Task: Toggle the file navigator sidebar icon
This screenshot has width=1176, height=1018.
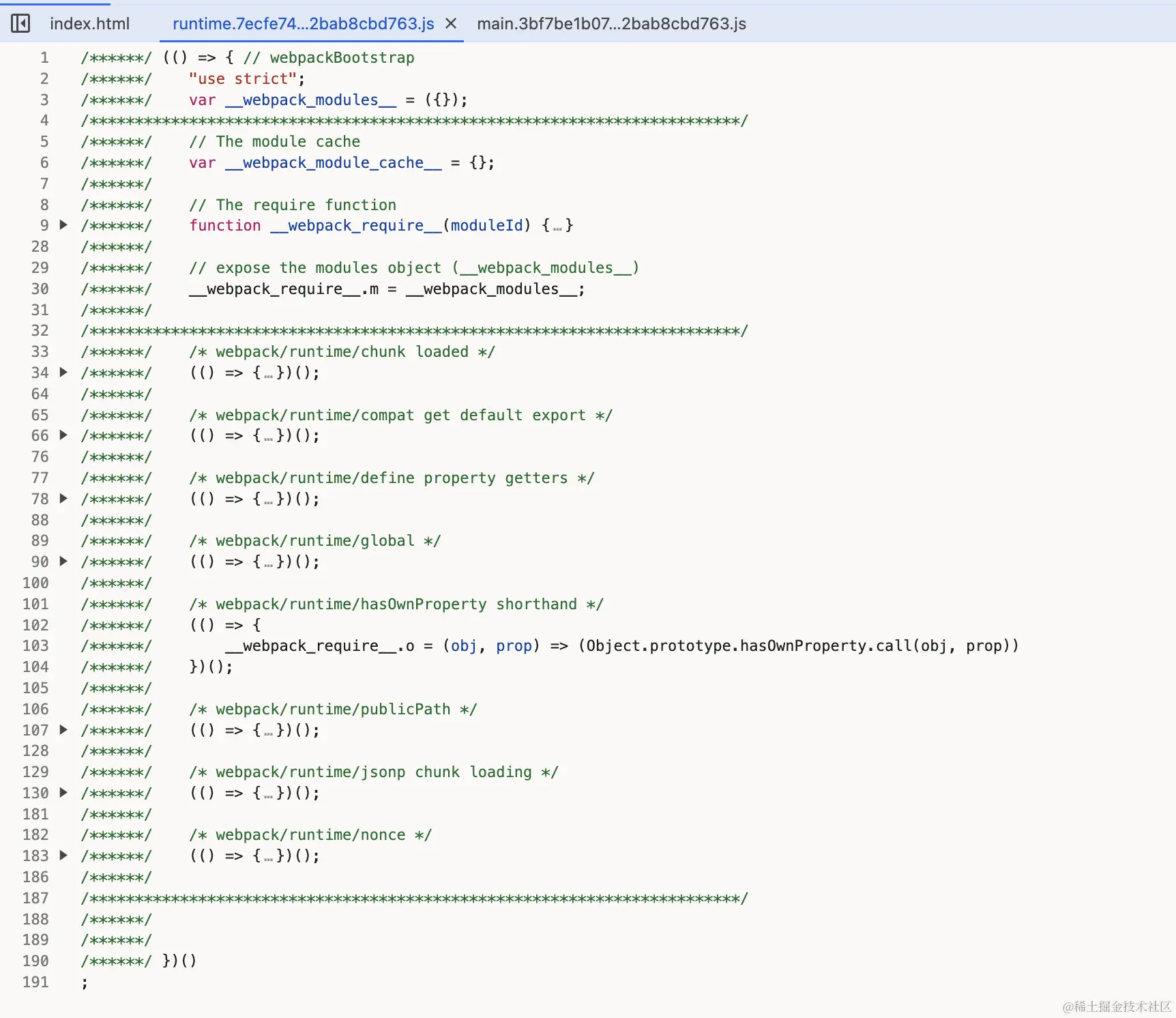Action: click(x=20, y=24)
